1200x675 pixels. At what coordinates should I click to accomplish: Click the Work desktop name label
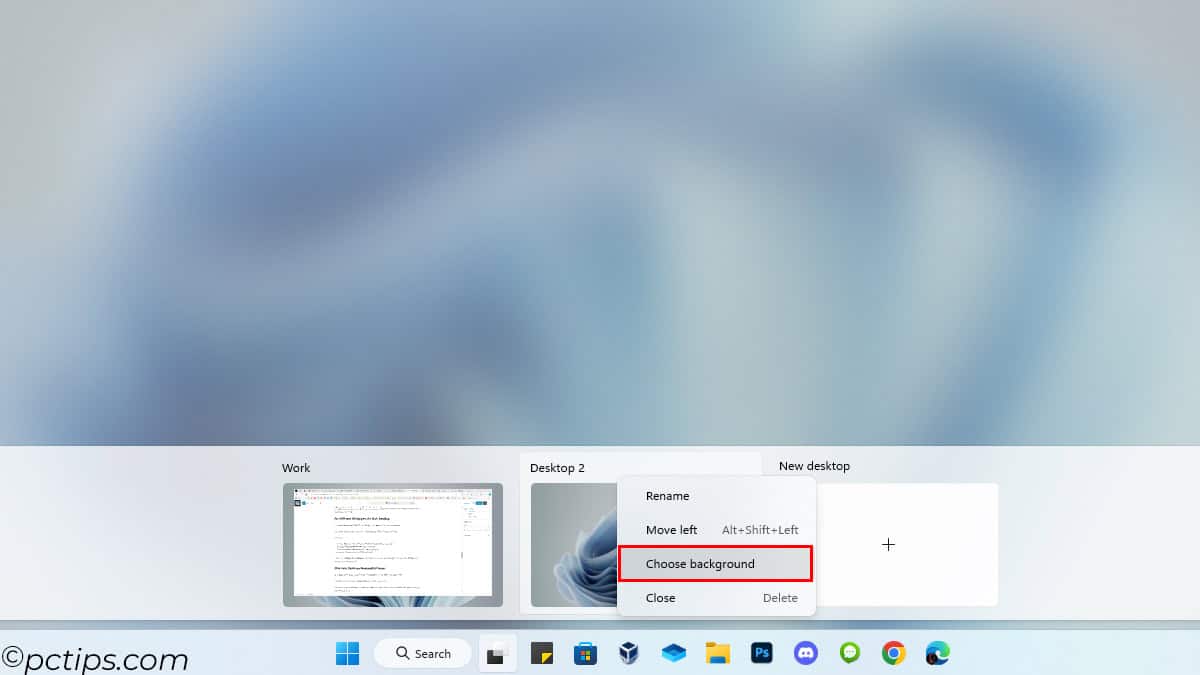pos(296,468)
